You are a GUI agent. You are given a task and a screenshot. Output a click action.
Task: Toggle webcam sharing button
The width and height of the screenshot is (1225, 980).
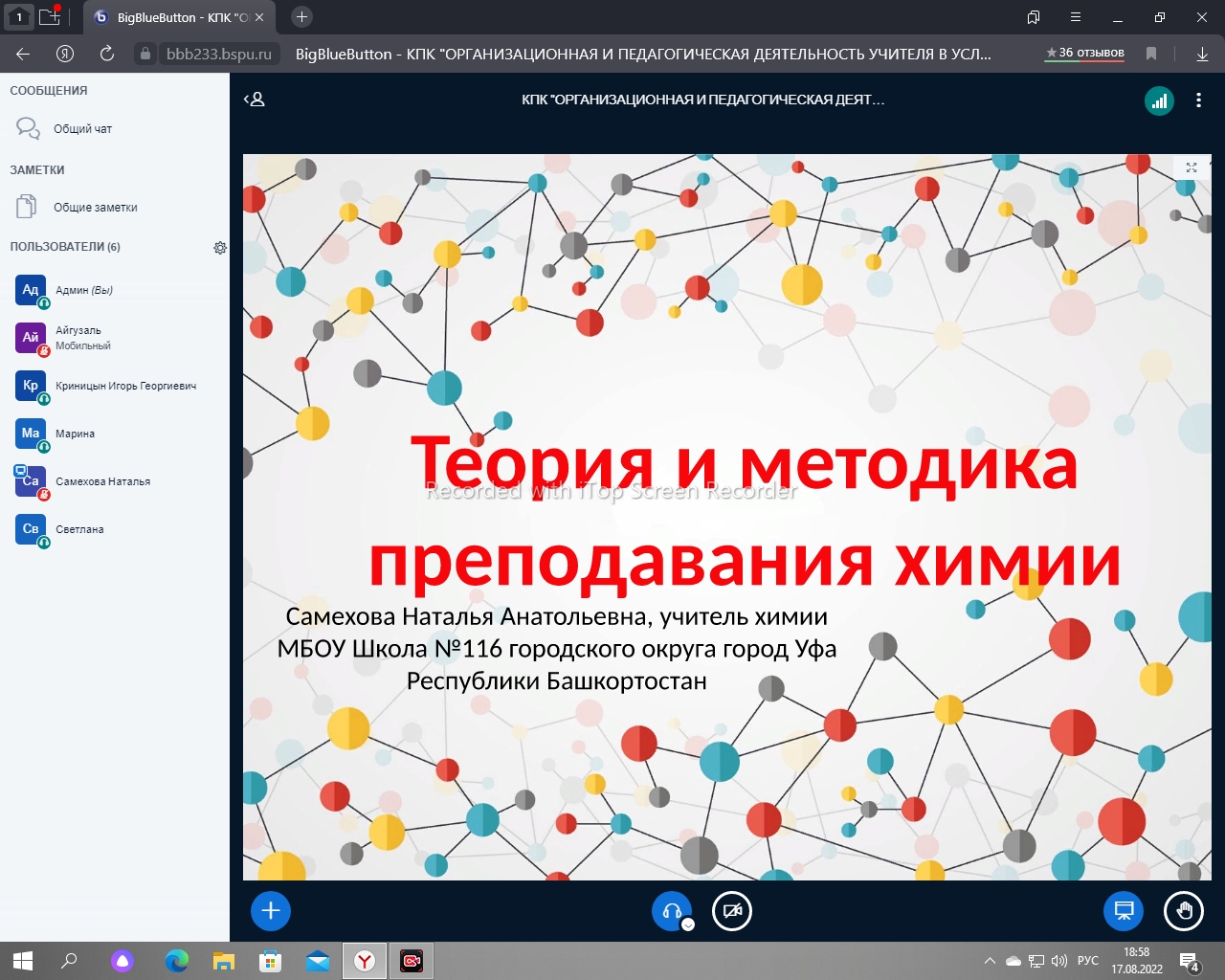pos(732,911)
